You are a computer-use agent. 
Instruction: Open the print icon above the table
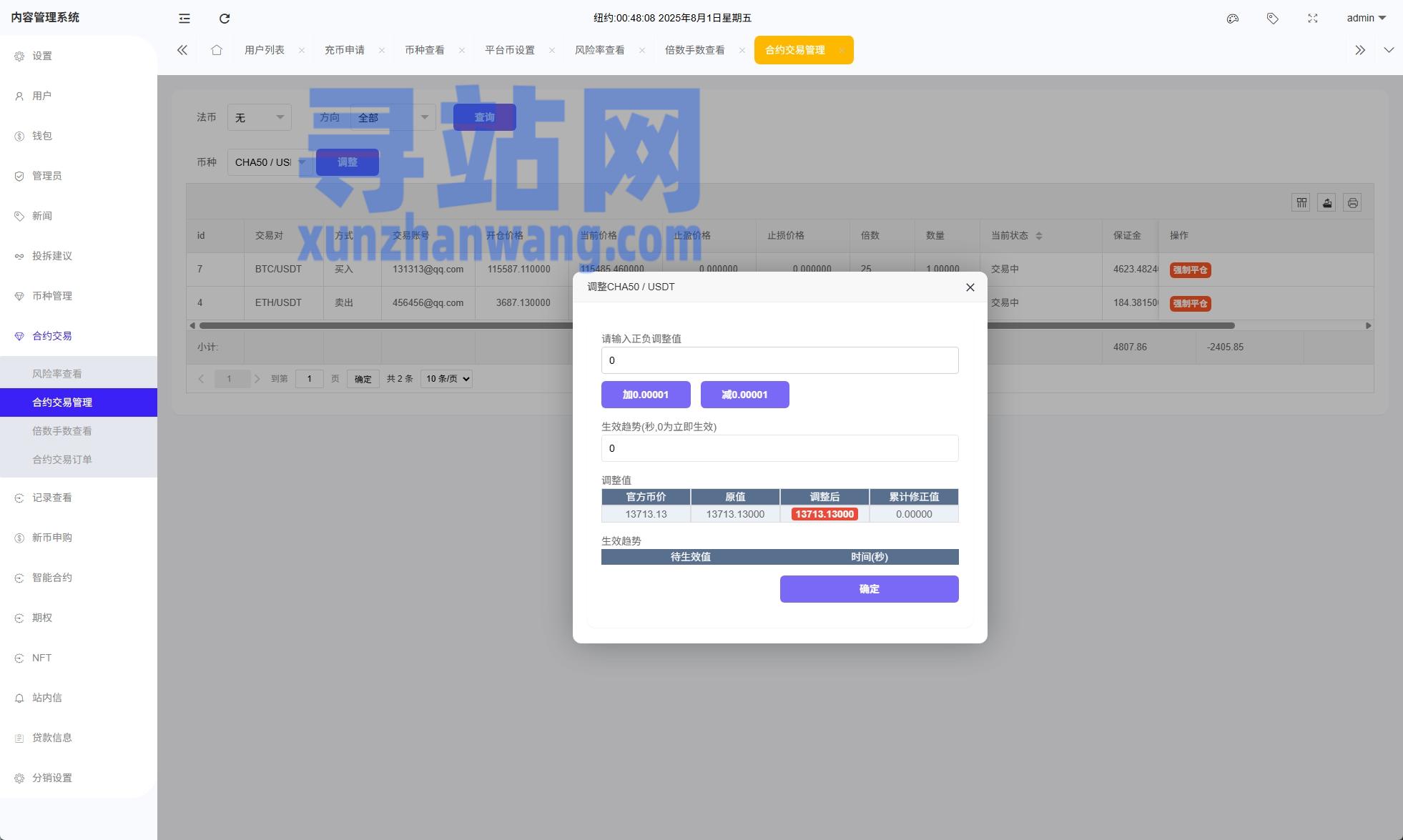coord(1352,203)
